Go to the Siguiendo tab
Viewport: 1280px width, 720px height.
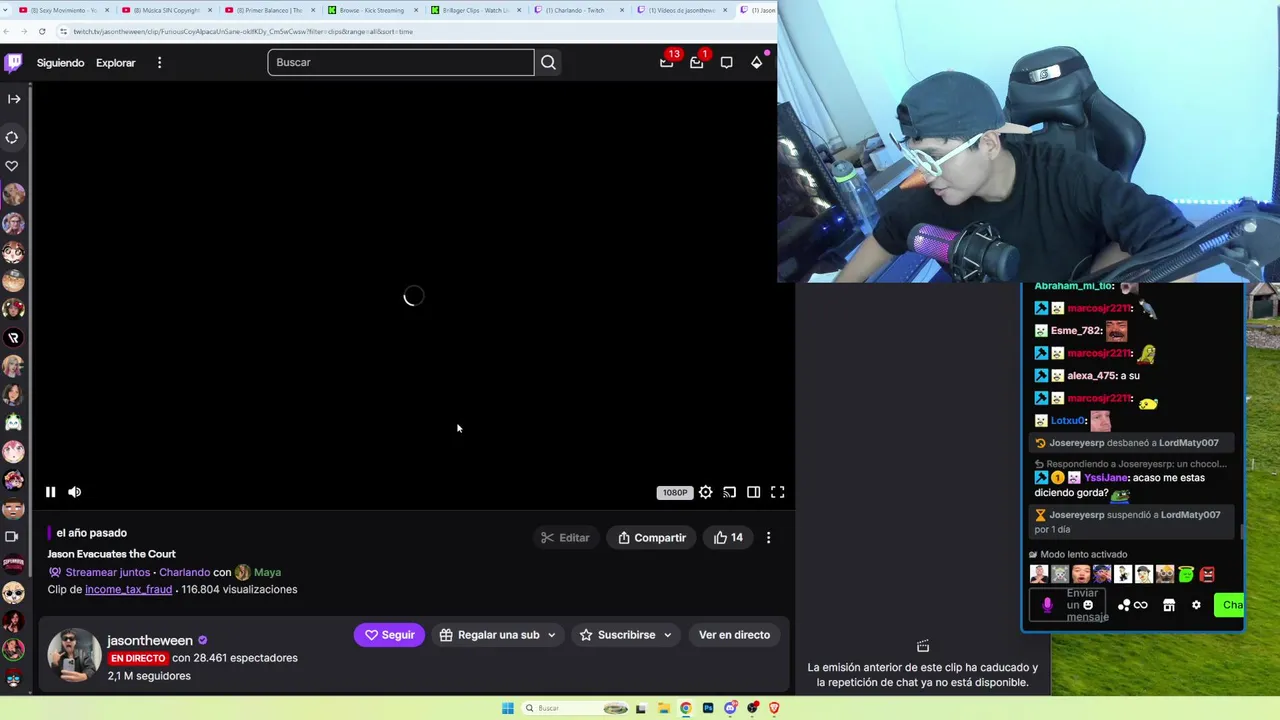coord(60,63)
